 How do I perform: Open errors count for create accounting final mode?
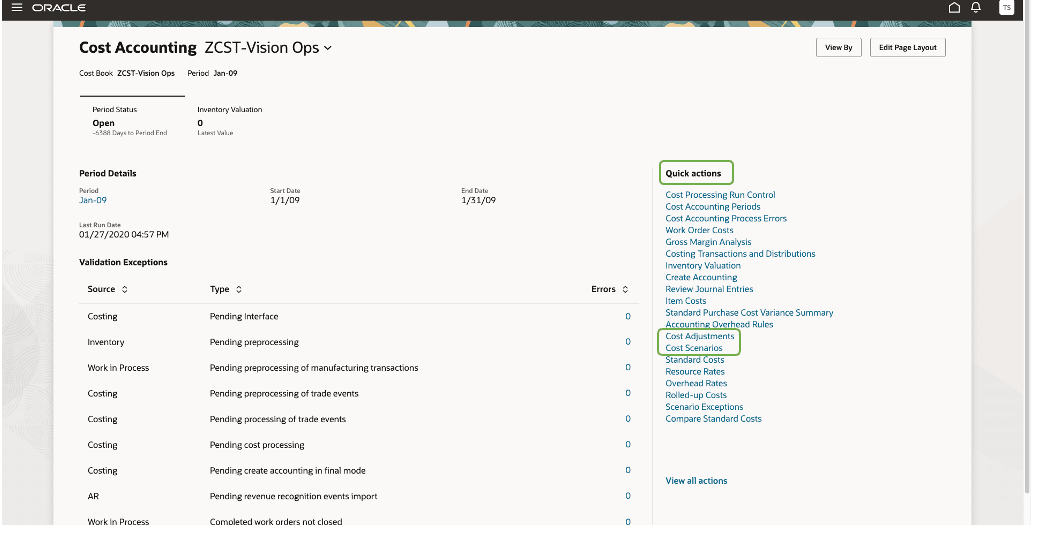(628, 470)
